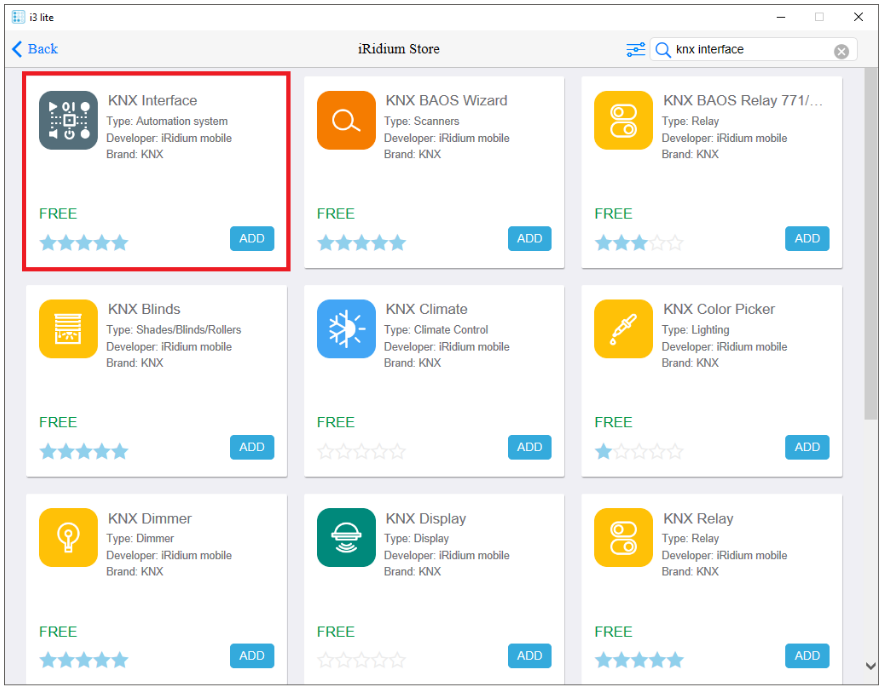Click the KNX Display empty star rating

(x=361, y=660)
